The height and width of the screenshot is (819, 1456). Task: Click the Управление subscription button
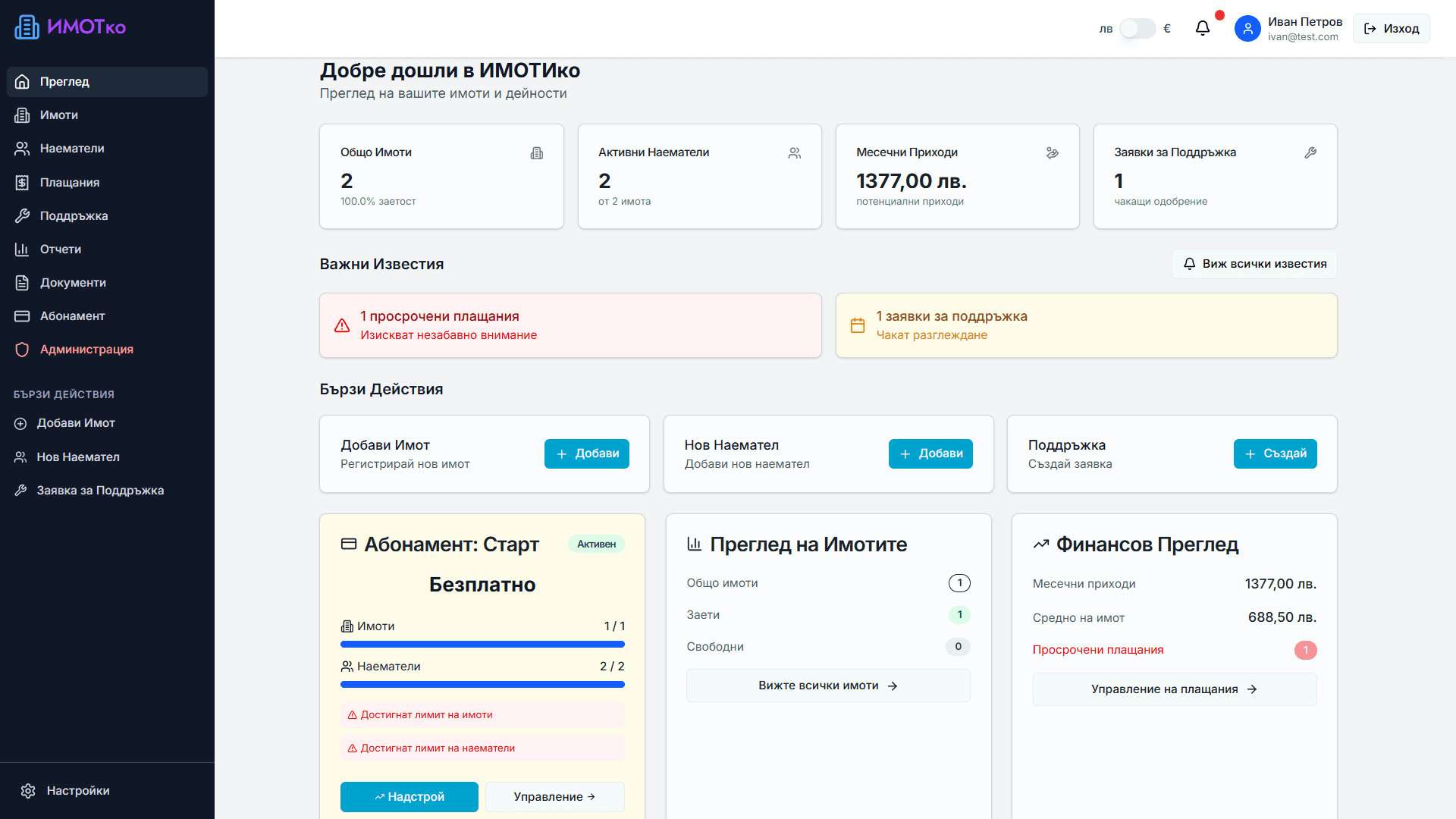555,797
